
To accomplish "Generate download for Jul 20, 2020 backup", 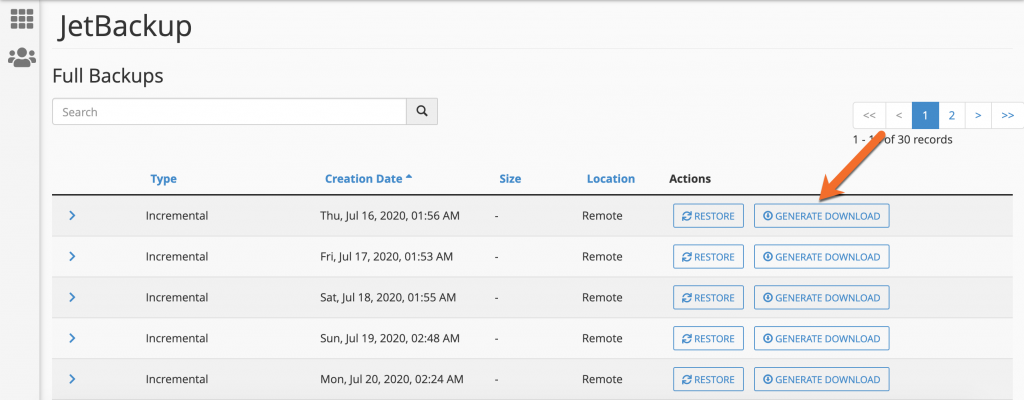I will 821,380.
